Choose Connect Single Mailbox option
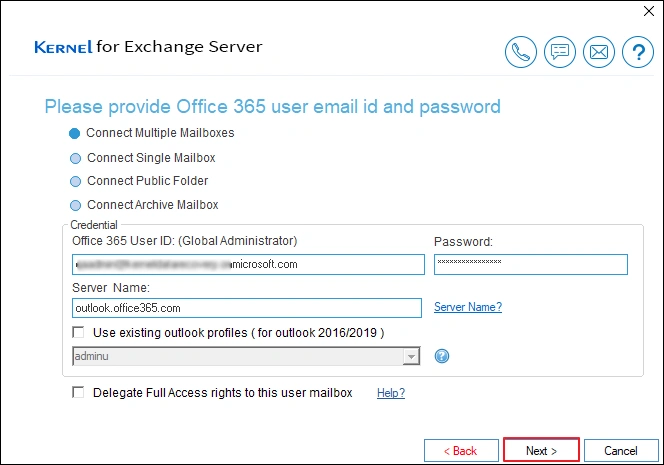 click(x=75, y=158)
